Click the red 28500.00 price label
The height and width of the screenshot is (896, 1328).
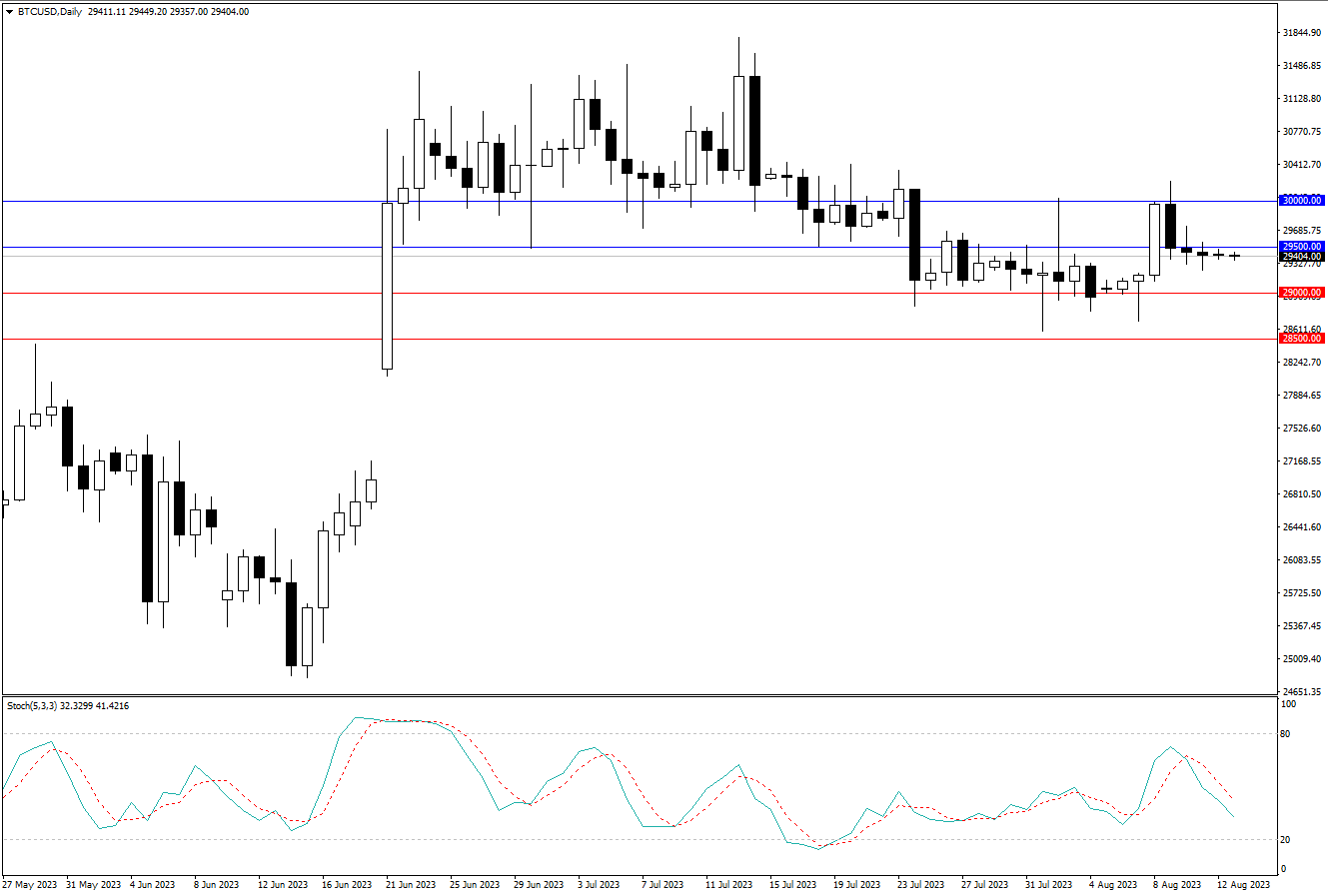[1301, 339]
